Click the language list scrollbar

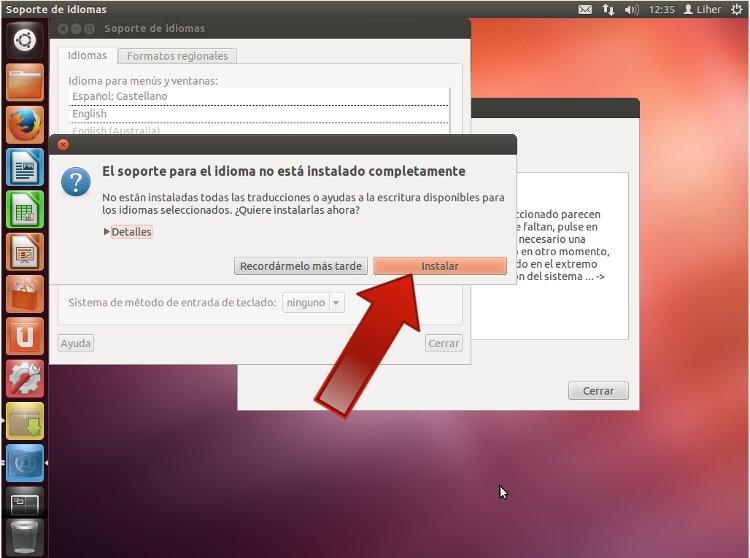450,111
